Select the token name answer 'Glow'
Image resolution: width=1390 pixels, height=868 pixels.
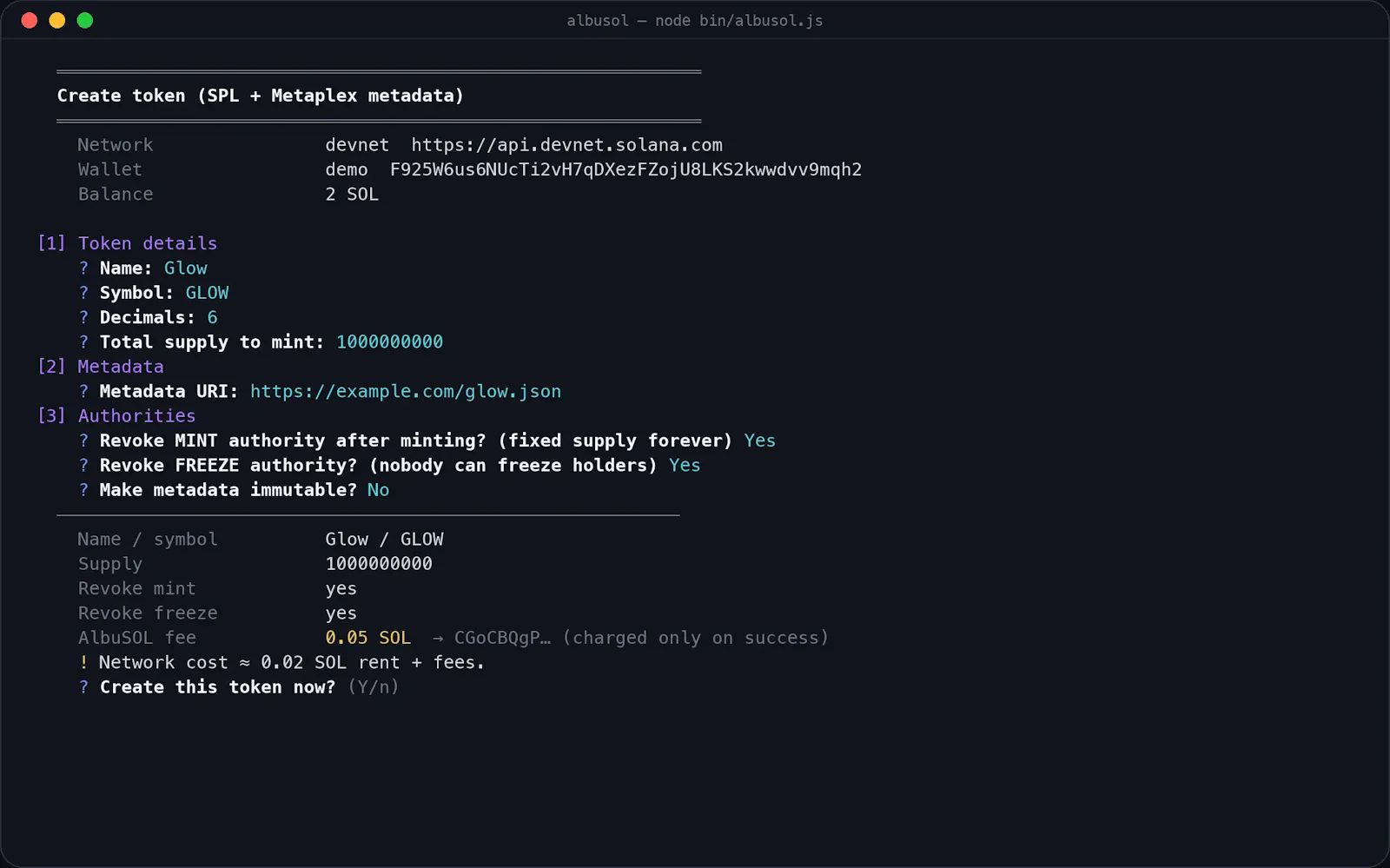coord(186,268)
